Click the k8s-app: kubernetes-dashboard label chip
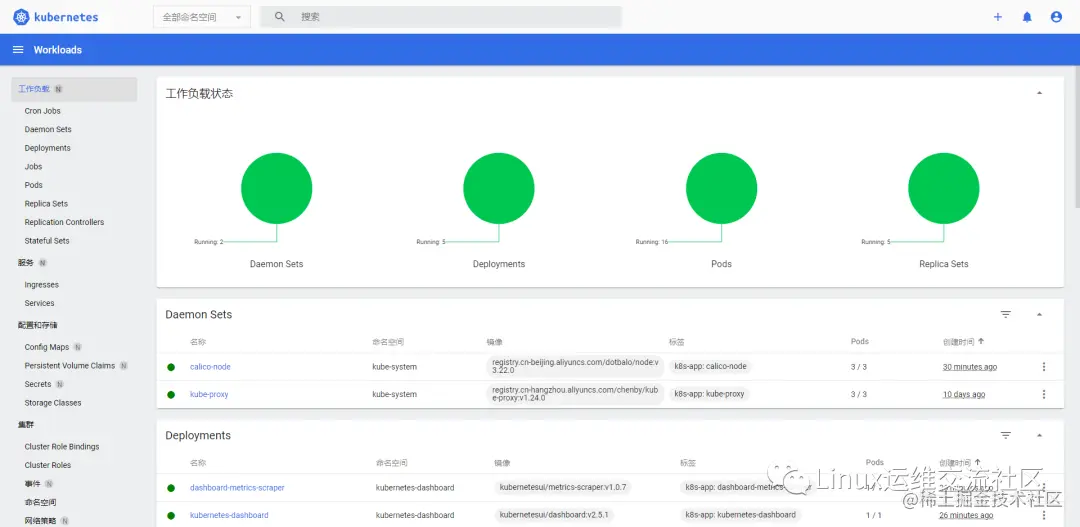Viewport: 1080px width, 527px height. coord(740,515)
